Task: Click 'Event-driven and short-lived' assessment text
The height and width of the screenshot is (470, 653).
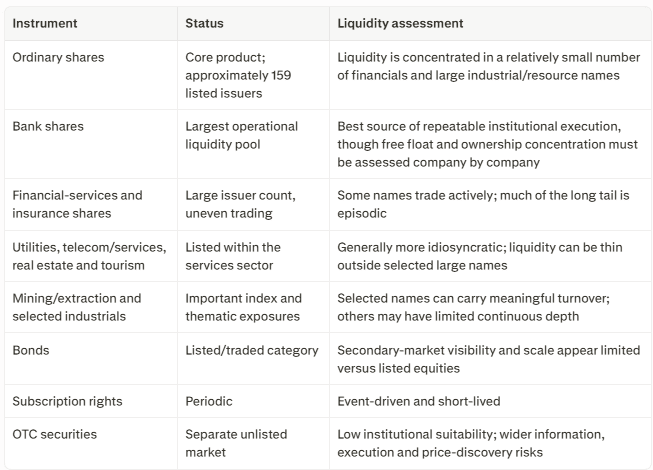Action: 419,401
